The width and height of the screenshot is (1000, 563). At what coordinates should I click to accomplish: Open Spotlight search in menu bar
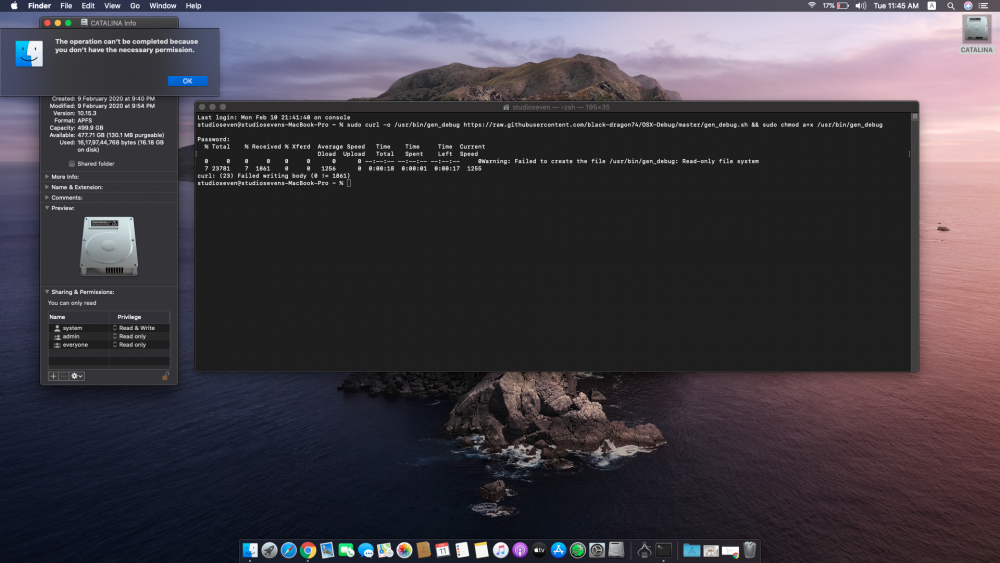[950, 6]
